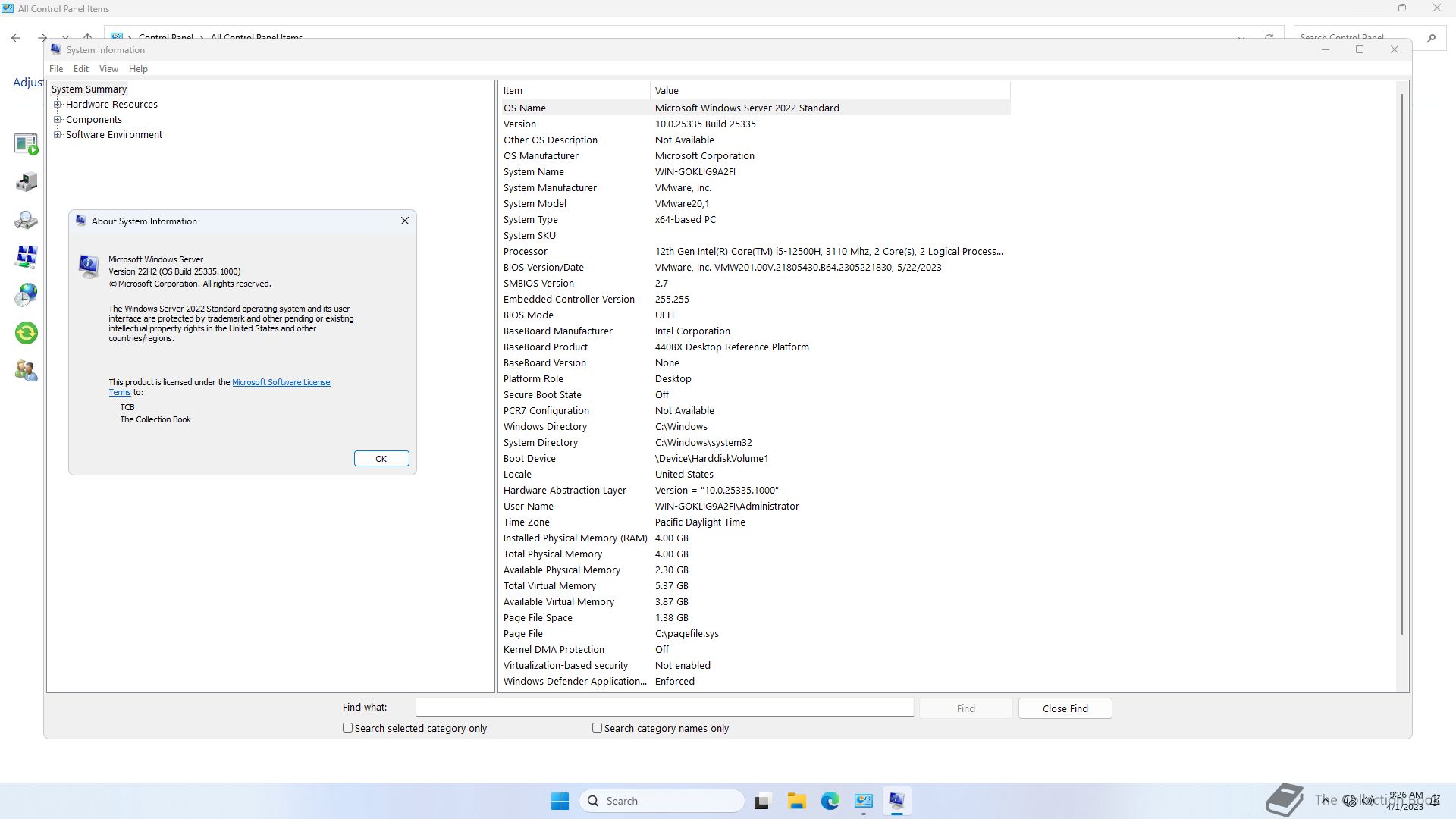Select the Secure Boot State row
The height and width of the screenshot is (819, 1456).
pyautogui.click(x=755, y=394)
